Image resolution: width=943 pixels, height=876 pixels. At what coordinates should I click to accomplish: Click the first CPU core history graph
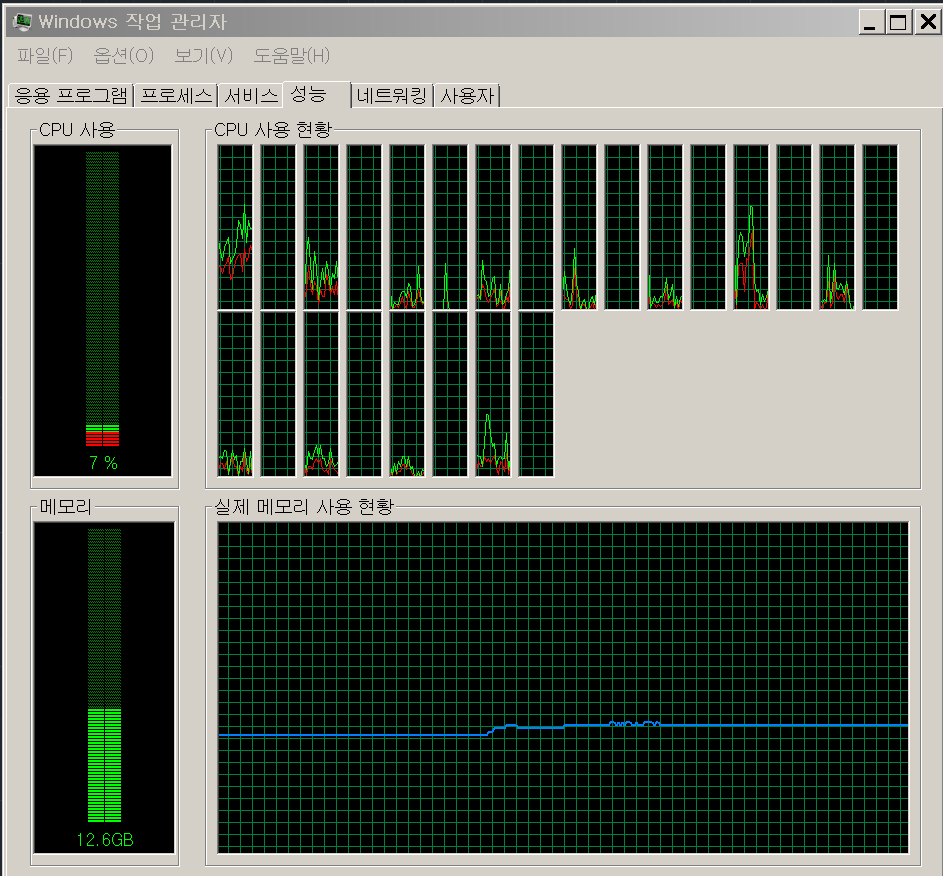235,227
